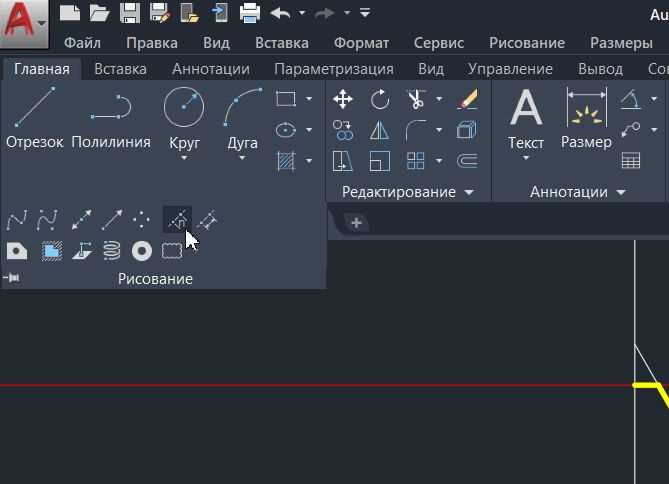
Task: Open the hatch tool dropdown arrow
Action: coord(308,161)
